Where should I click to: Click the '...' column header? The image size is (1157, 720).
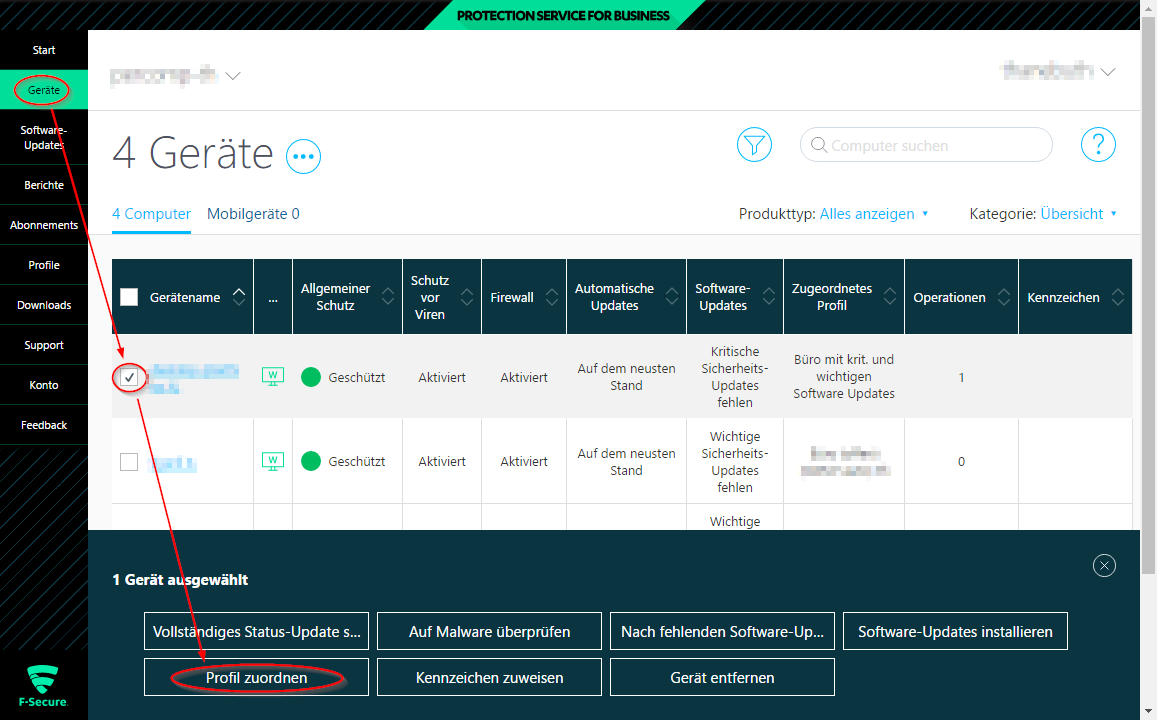coord(273,297)
